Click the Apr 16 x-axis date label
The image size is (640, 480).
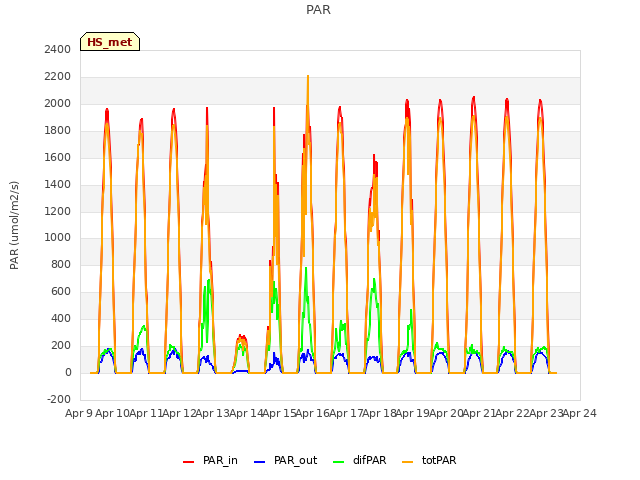click(x=312, y=413)
